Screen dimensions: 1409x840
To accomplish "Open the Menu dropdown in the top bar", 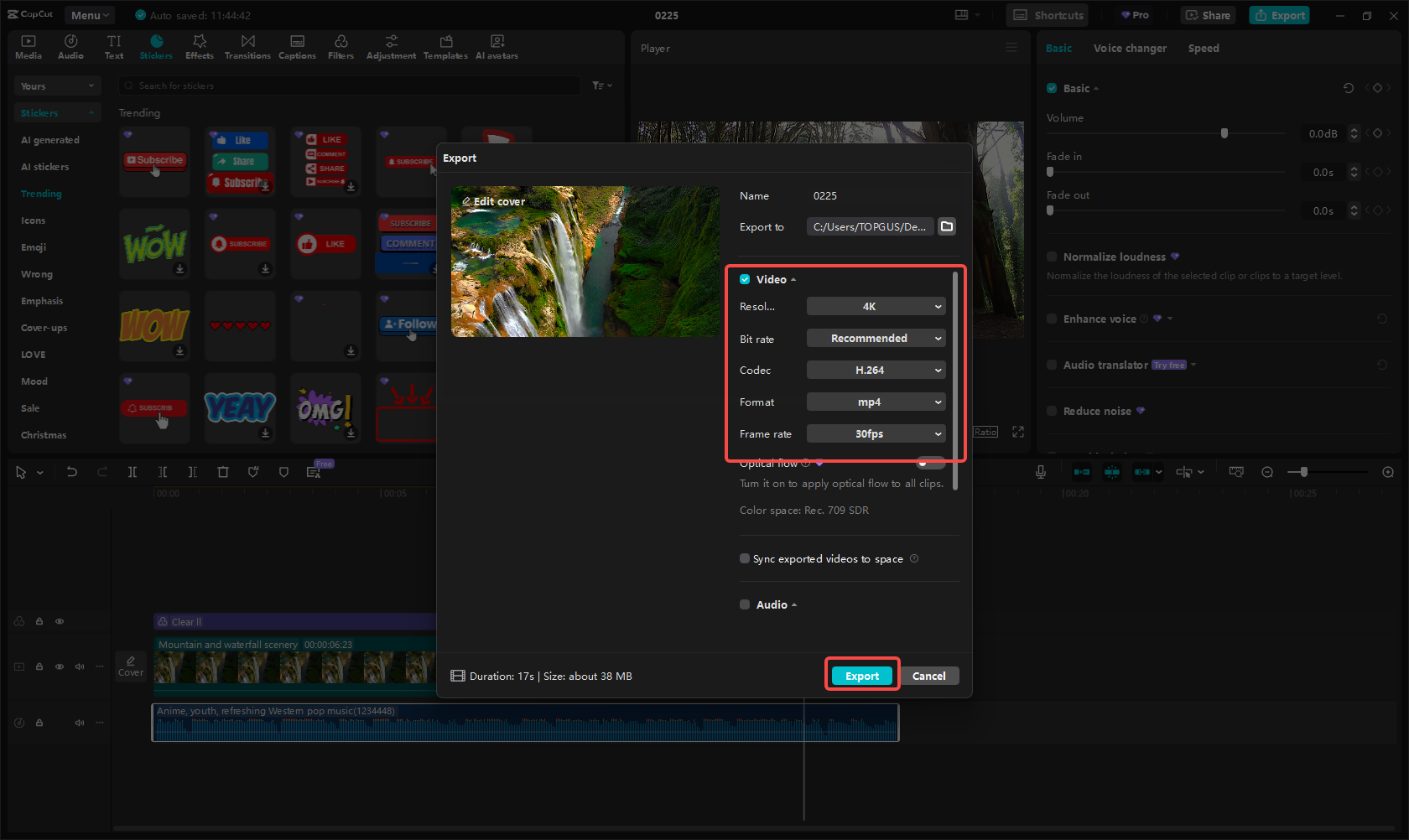I will coord(88,14).
